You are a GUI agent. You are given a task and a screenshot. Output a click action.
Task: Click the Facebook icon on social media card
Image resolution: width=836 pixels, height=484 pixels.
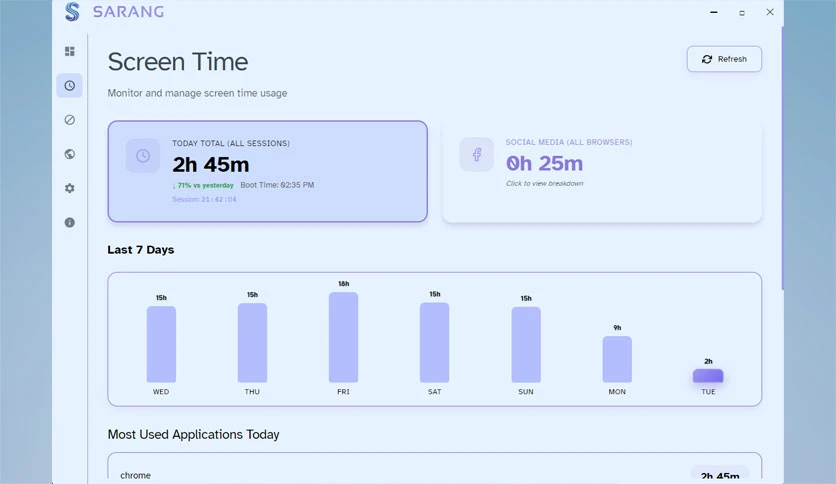(477, 155)
